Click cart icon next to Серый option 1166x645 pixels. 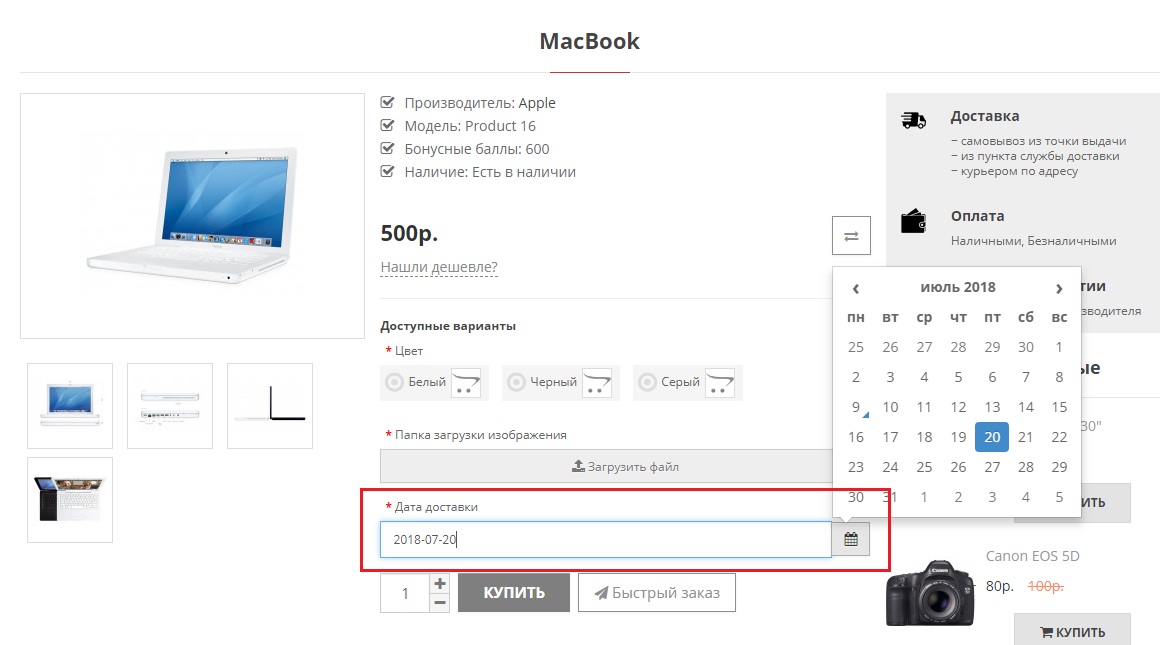[721, 382]
